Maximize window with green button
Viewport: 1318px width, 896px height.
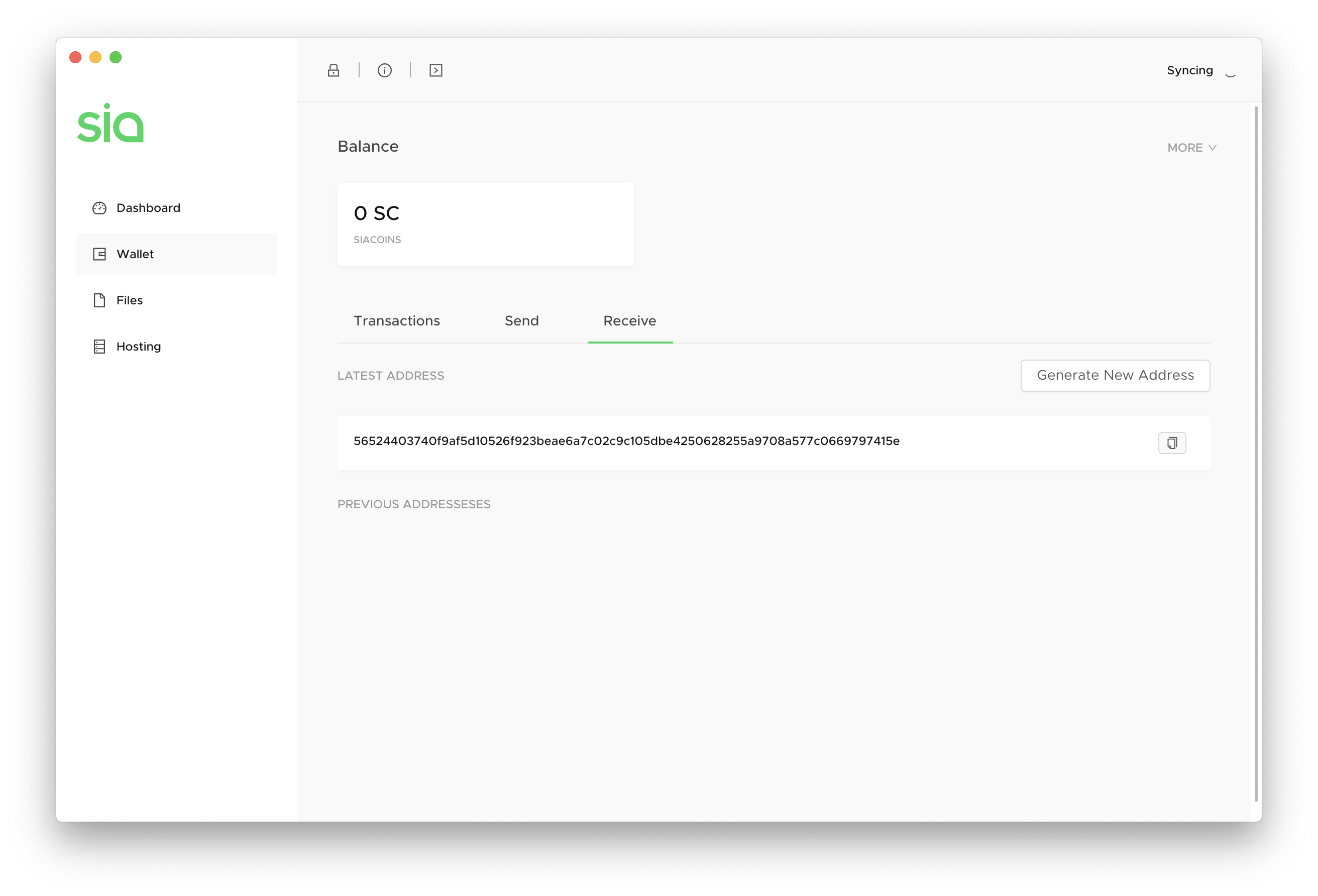[x=116, y=57]
